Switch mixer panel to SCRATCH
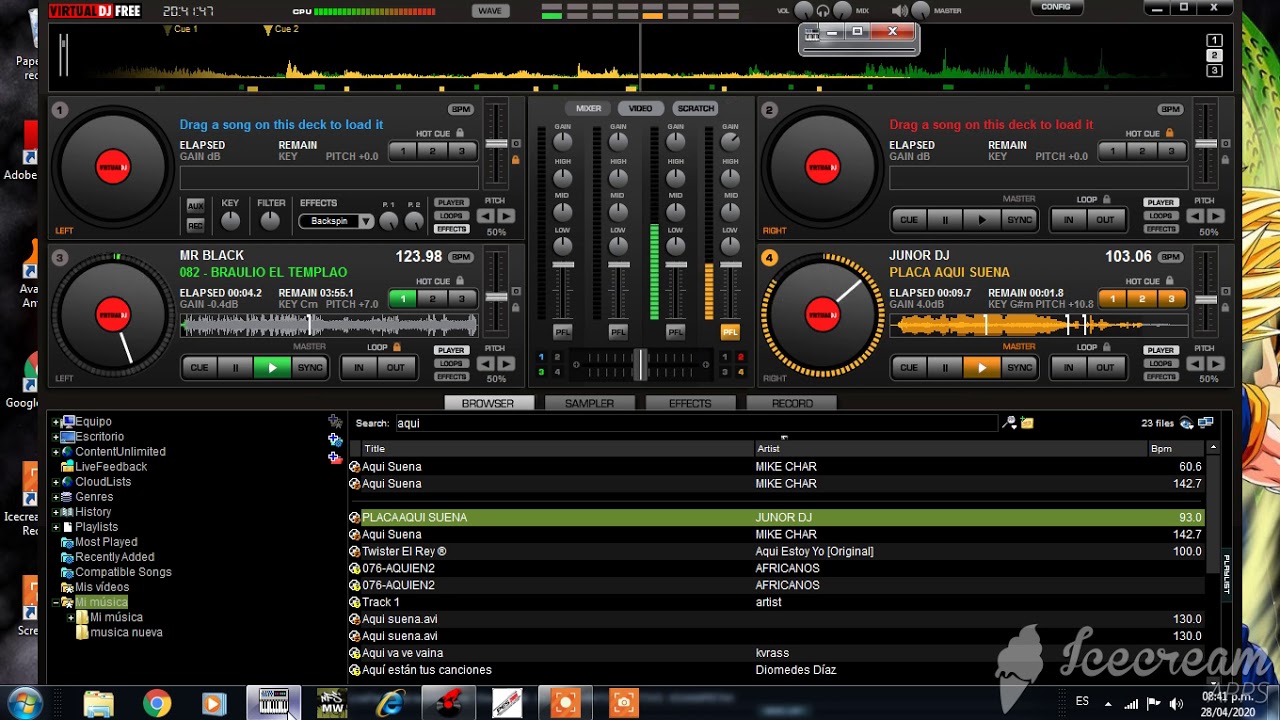Screen dimensions: 1280x720 [x=696, y=108]
